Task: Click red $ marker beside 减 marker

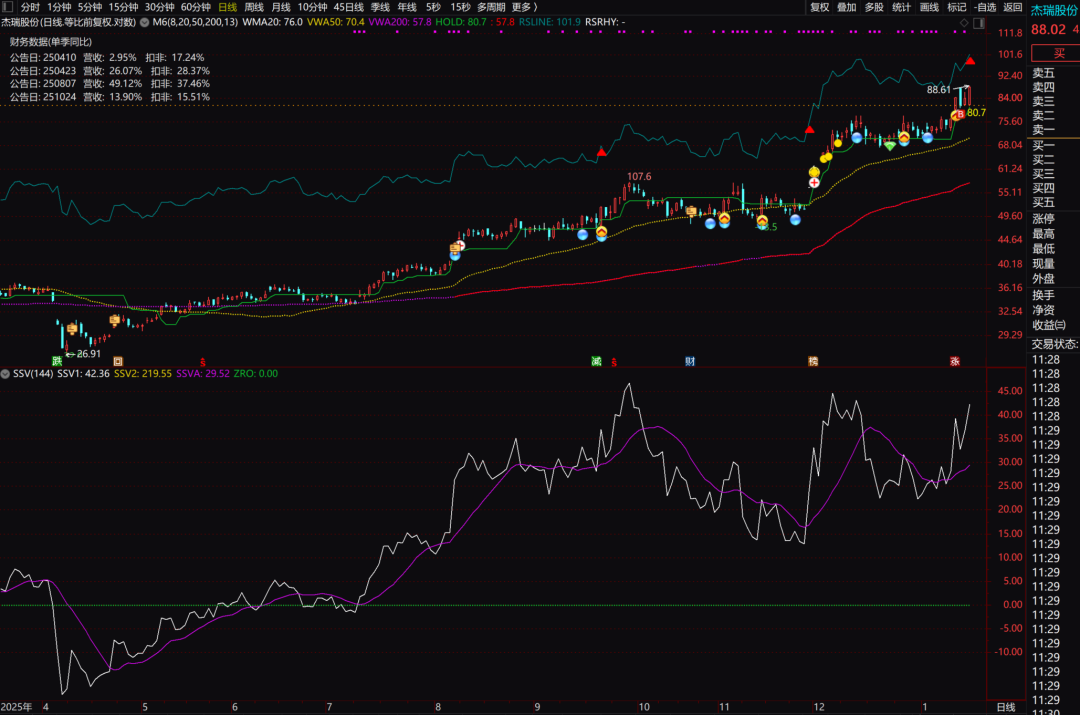Action: [614, 362]
